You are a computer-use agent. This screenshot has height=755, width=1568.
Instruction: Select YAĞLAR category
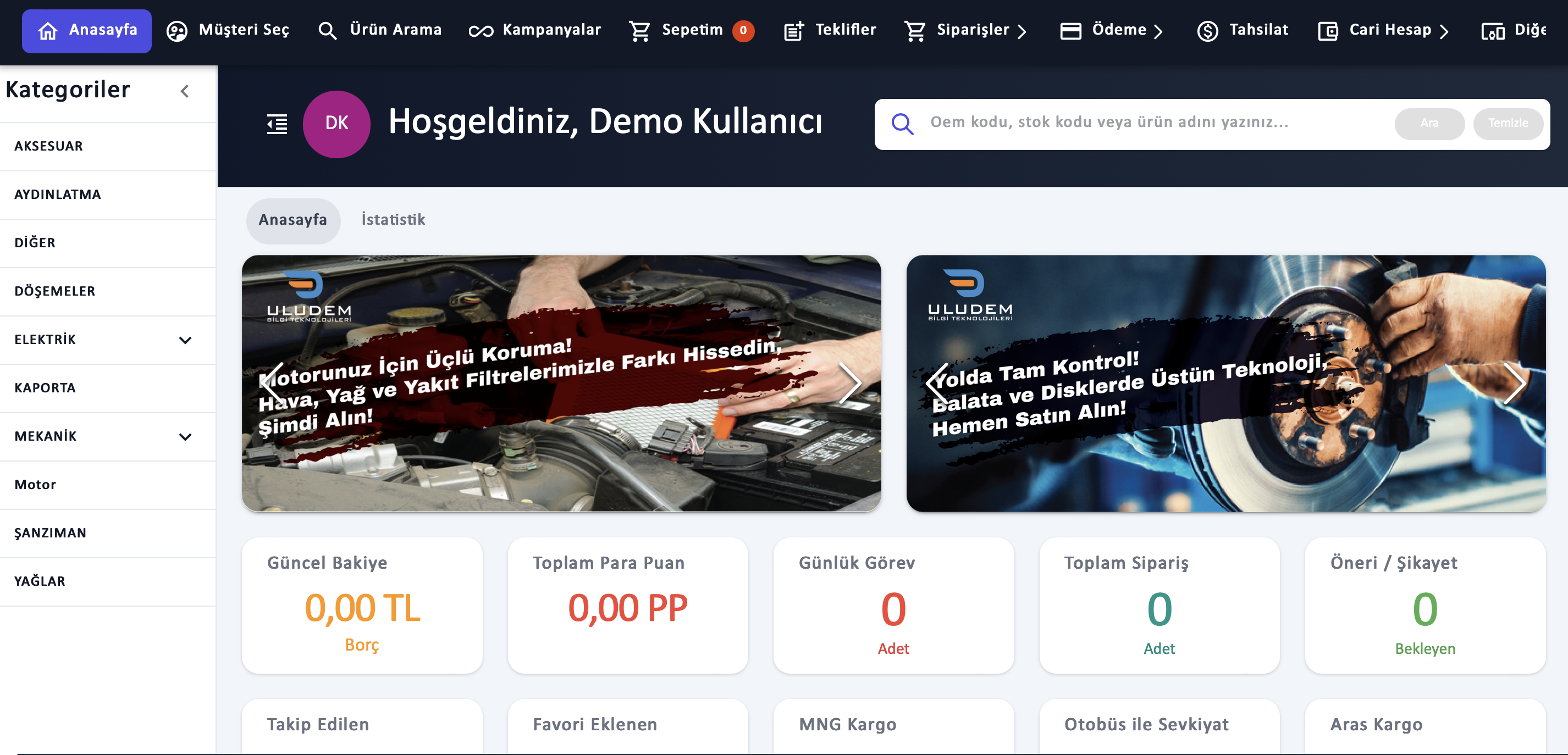click(x=108, y=582)
